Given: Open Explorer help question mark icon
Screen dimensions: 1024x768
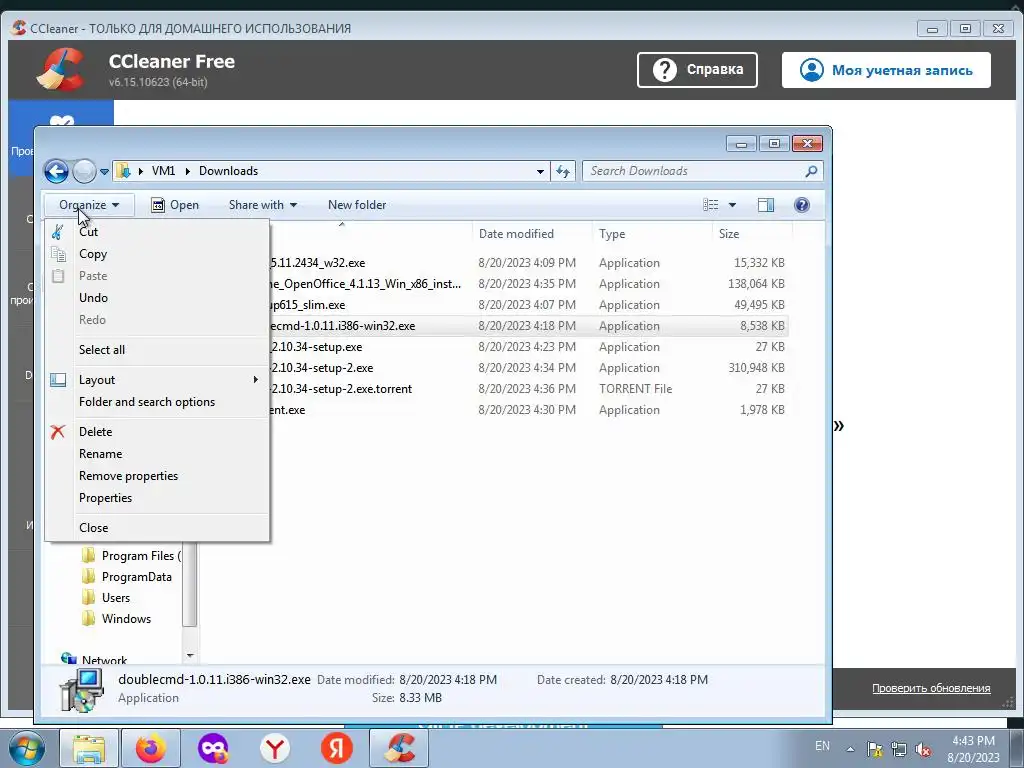Looking at the screenshot, I should (x=801, y=205).
